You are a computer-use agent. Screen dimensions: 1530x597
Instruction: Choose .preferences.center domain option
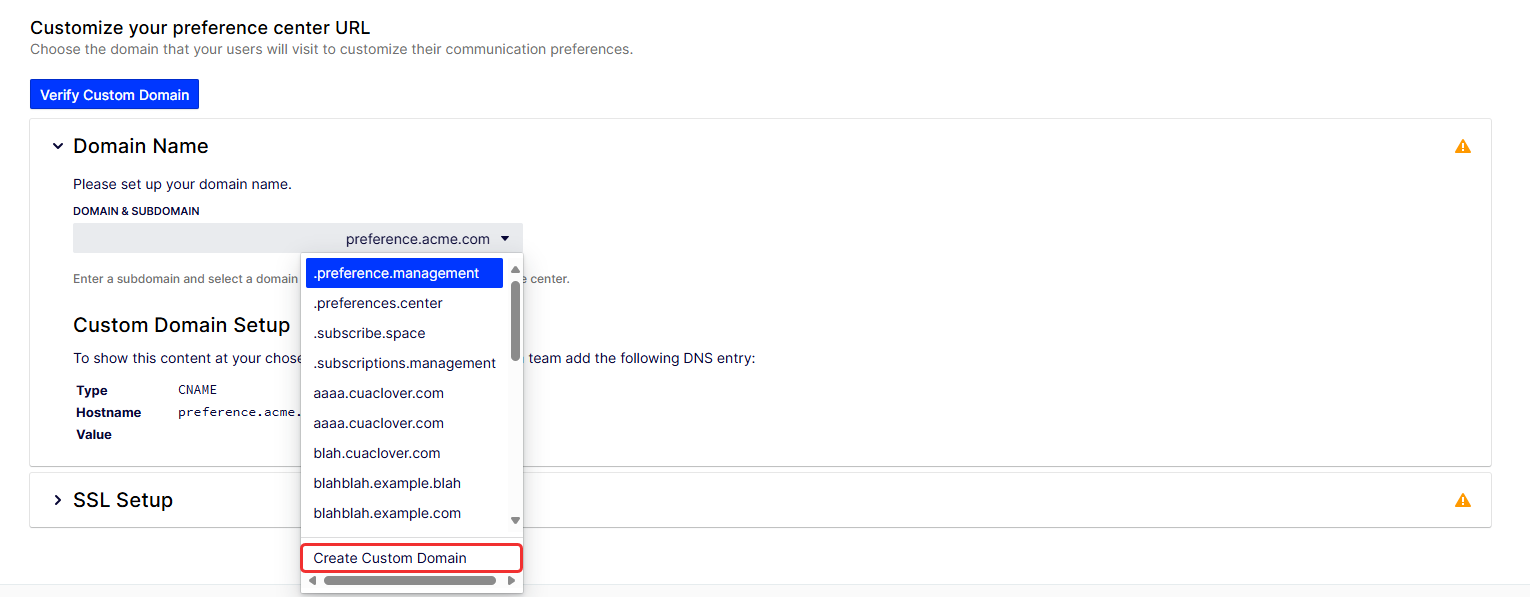click(404, 303)
